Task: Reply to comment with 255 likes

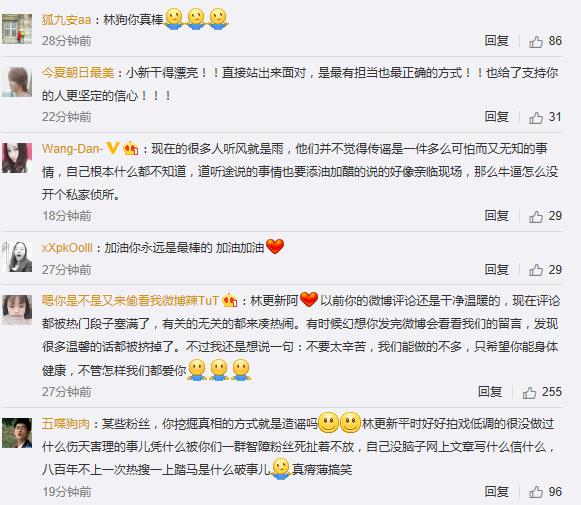Action: (x=490, y=392)
